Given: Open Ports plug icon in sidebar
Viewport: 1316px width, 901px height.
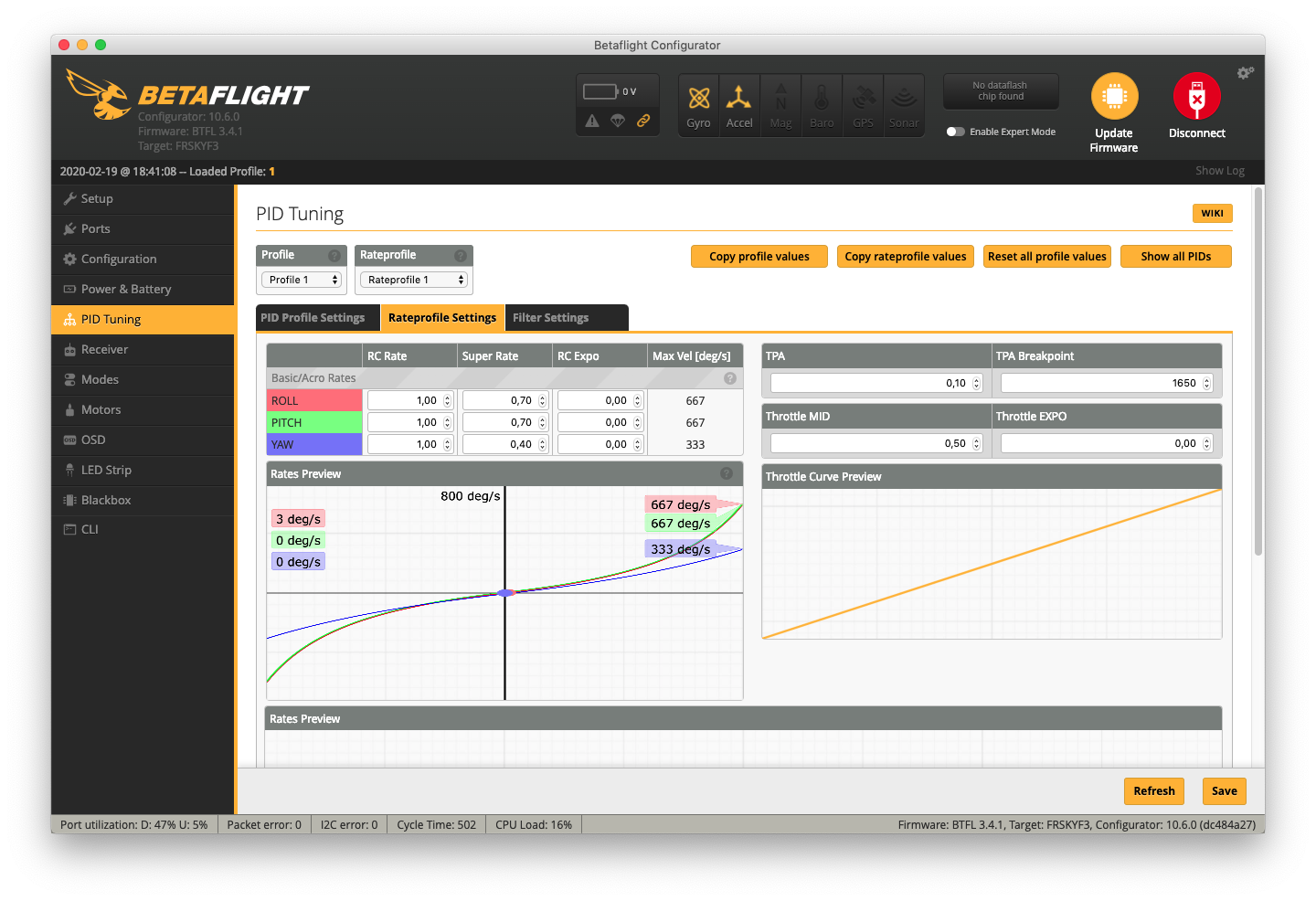Looking at the screenshot, I should [x=69, y=228].
